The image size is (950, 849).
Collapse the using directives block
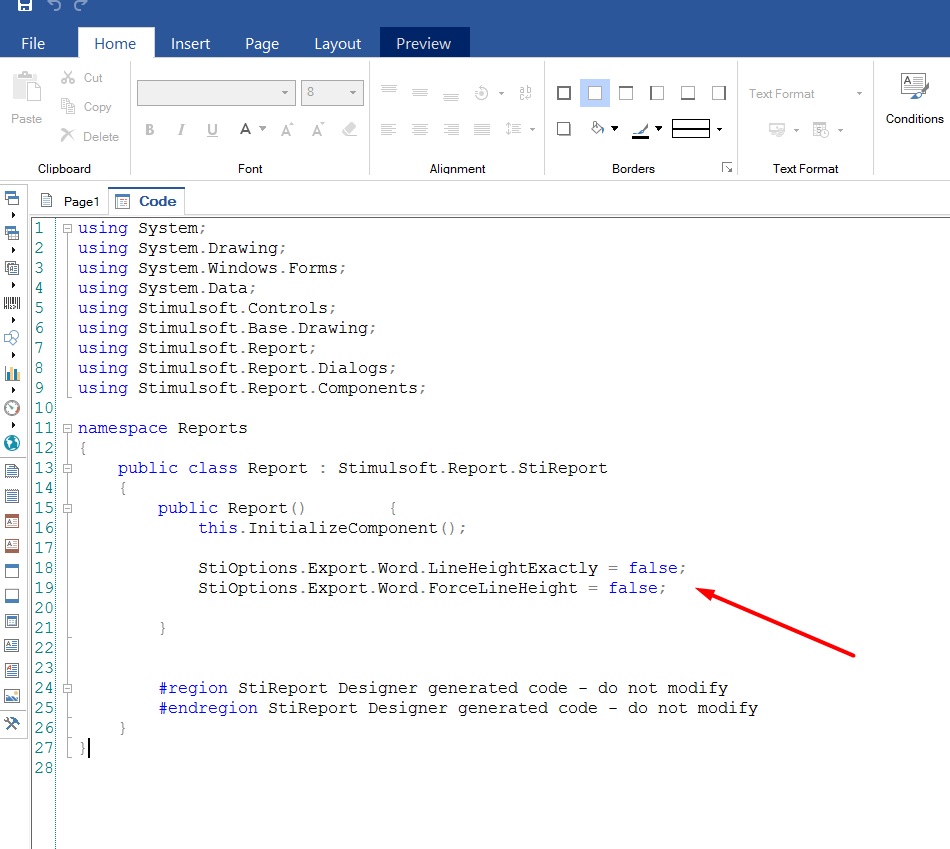pos(67,228)
